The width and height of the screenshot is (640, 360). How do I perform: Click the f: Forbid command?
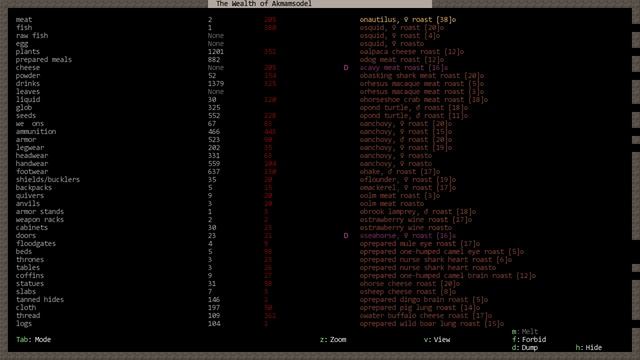coord(529,340)
